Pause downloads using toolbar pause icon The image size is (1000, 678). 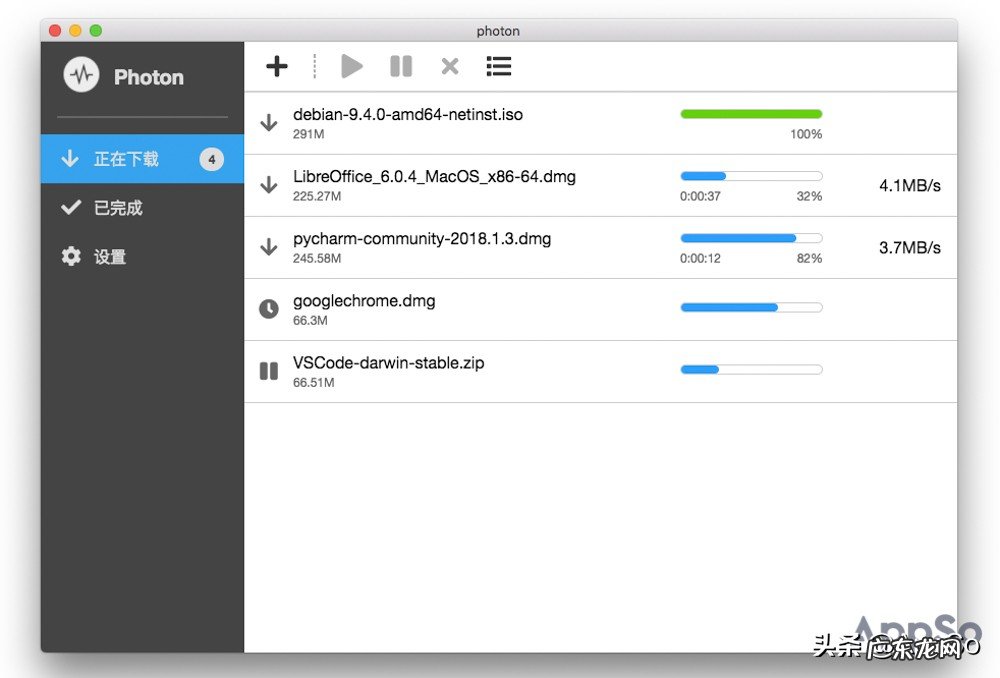click(x=401, y=66)
